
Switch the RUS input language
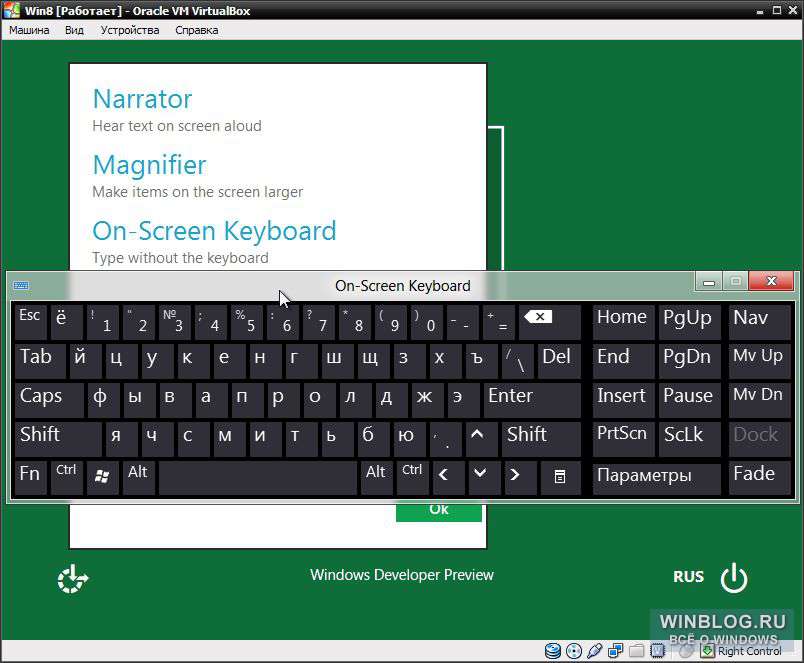pos(688,577)
